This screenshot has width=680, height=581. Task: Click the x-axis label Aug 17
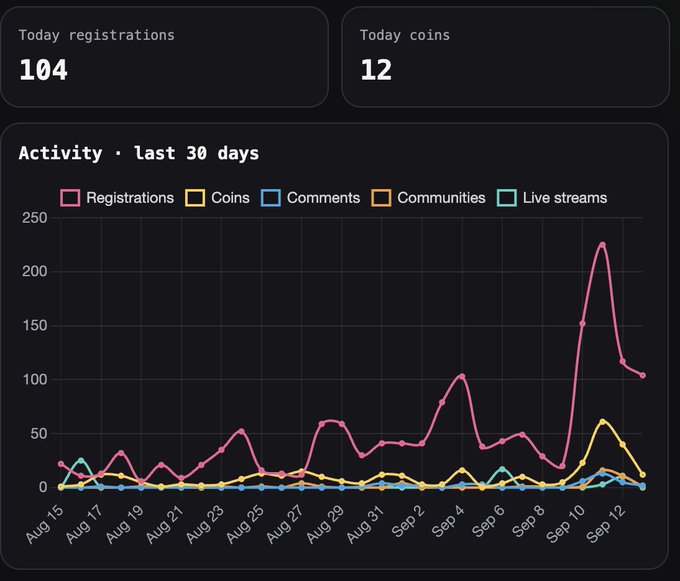click(85, 525)
